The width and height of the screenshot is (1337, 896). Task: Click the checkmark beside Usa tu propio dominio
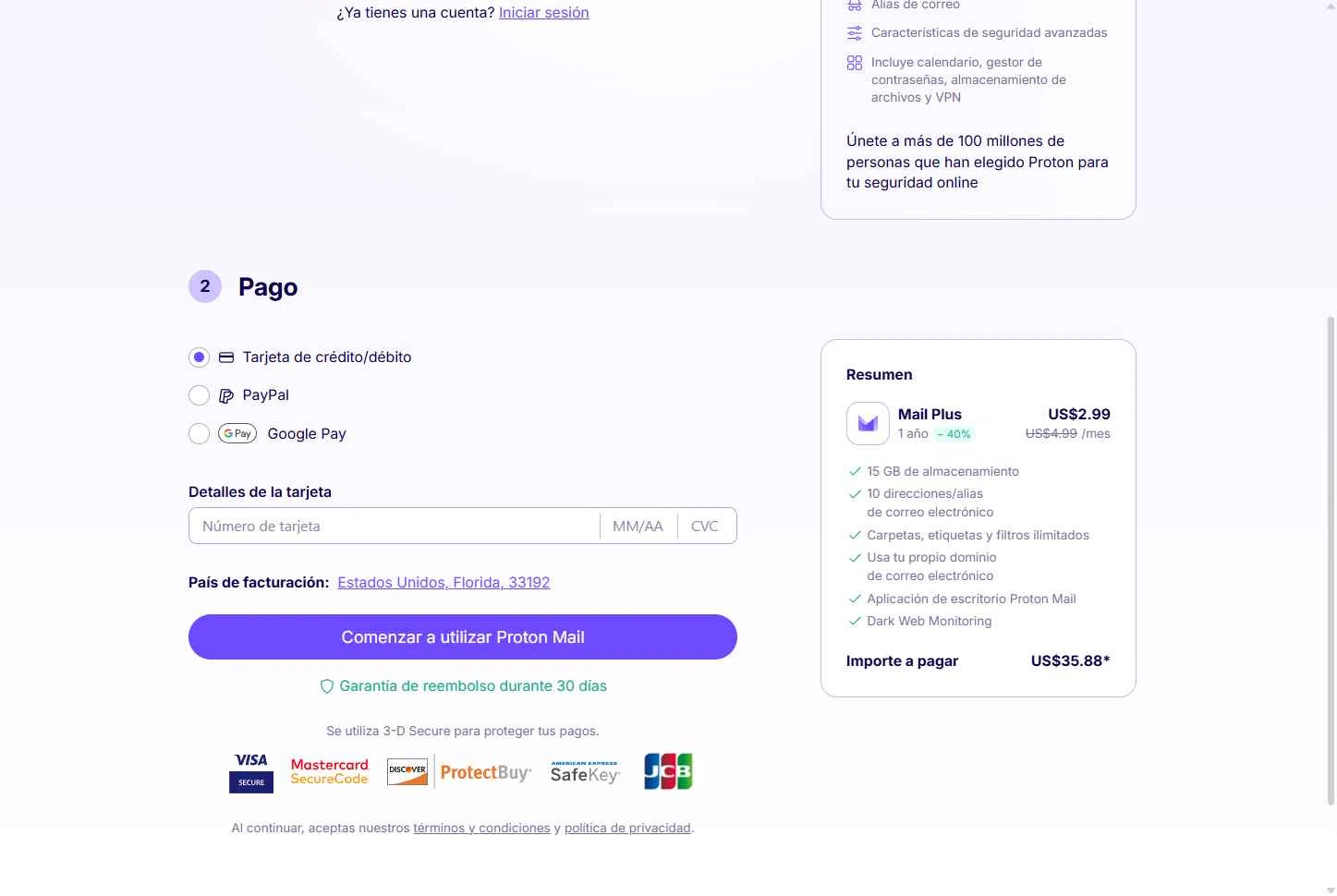coord(855,558)
